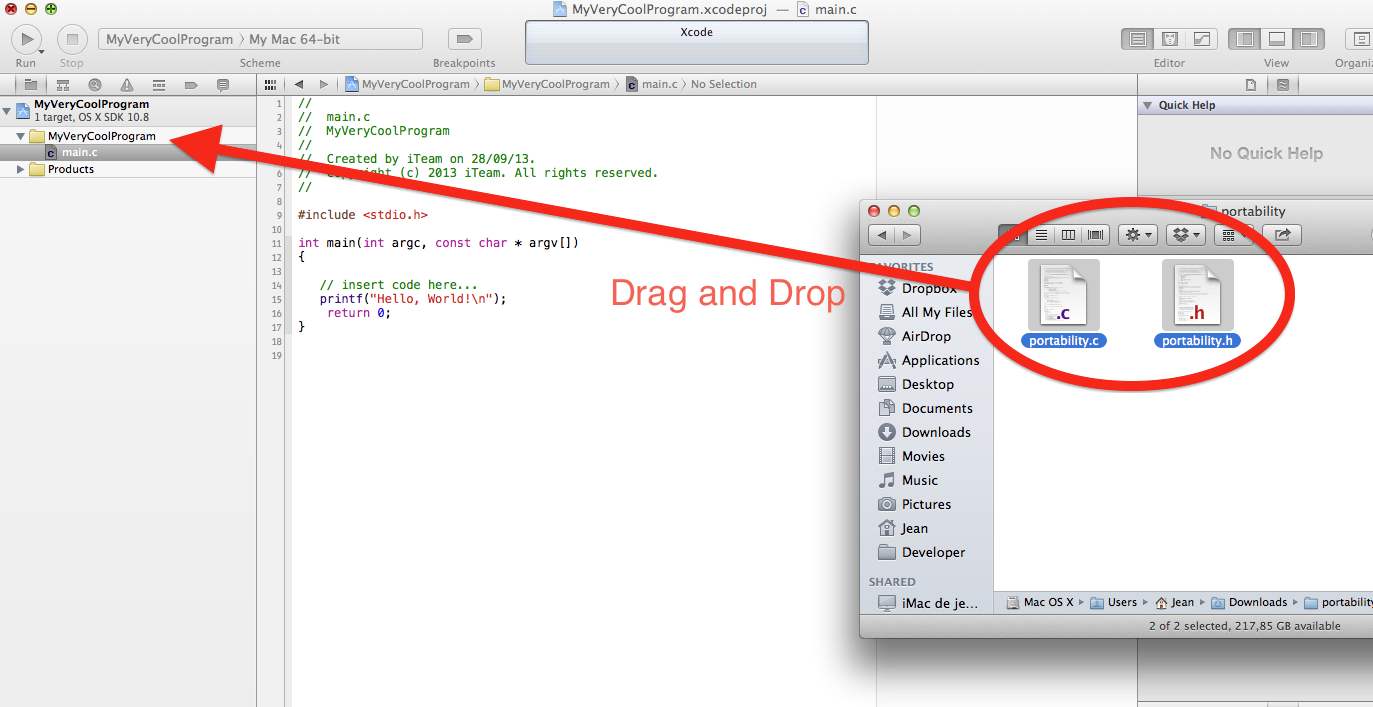1373x707 pixels.
Task: Toggle the Breakpoints button
Action: tap(464, 39)
